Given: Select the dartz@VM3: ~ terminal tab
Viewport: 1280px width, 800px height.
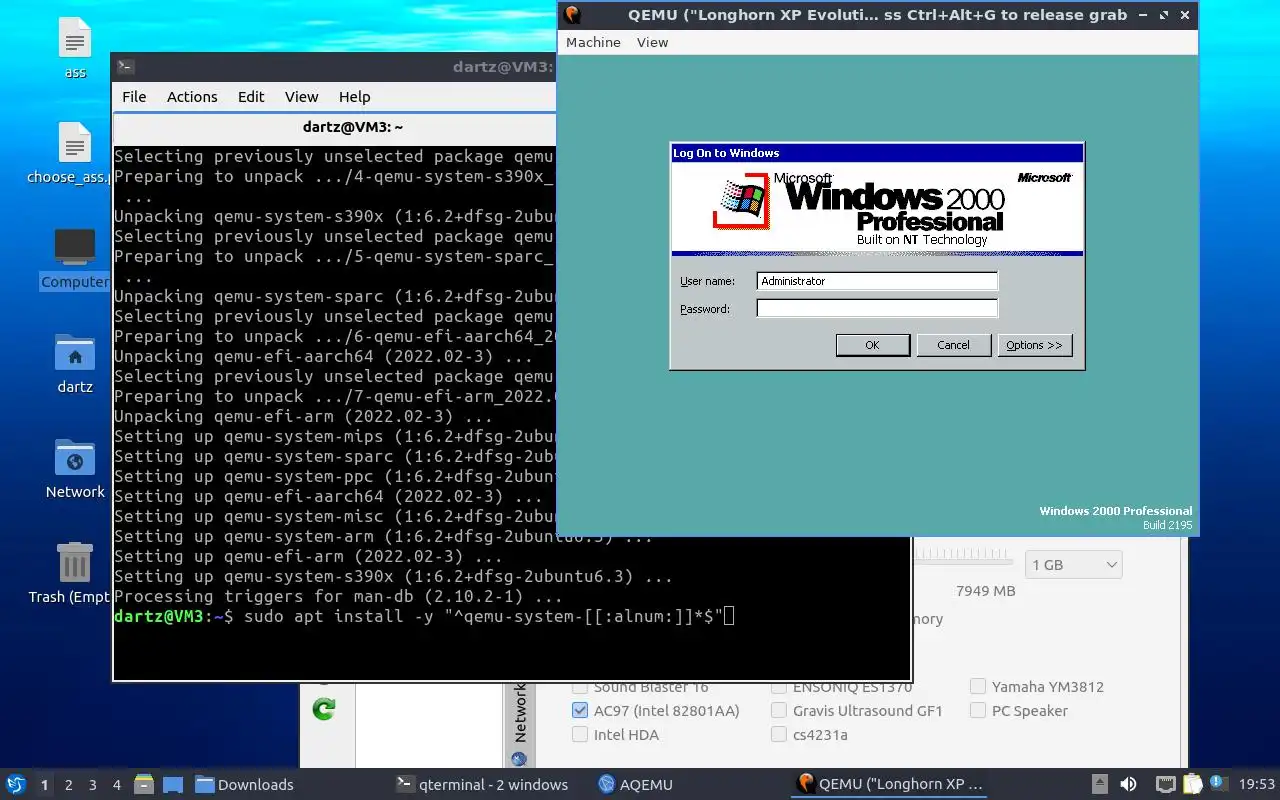Looking at the screenshot, I should pyautogui.click(x=353, y=127).
